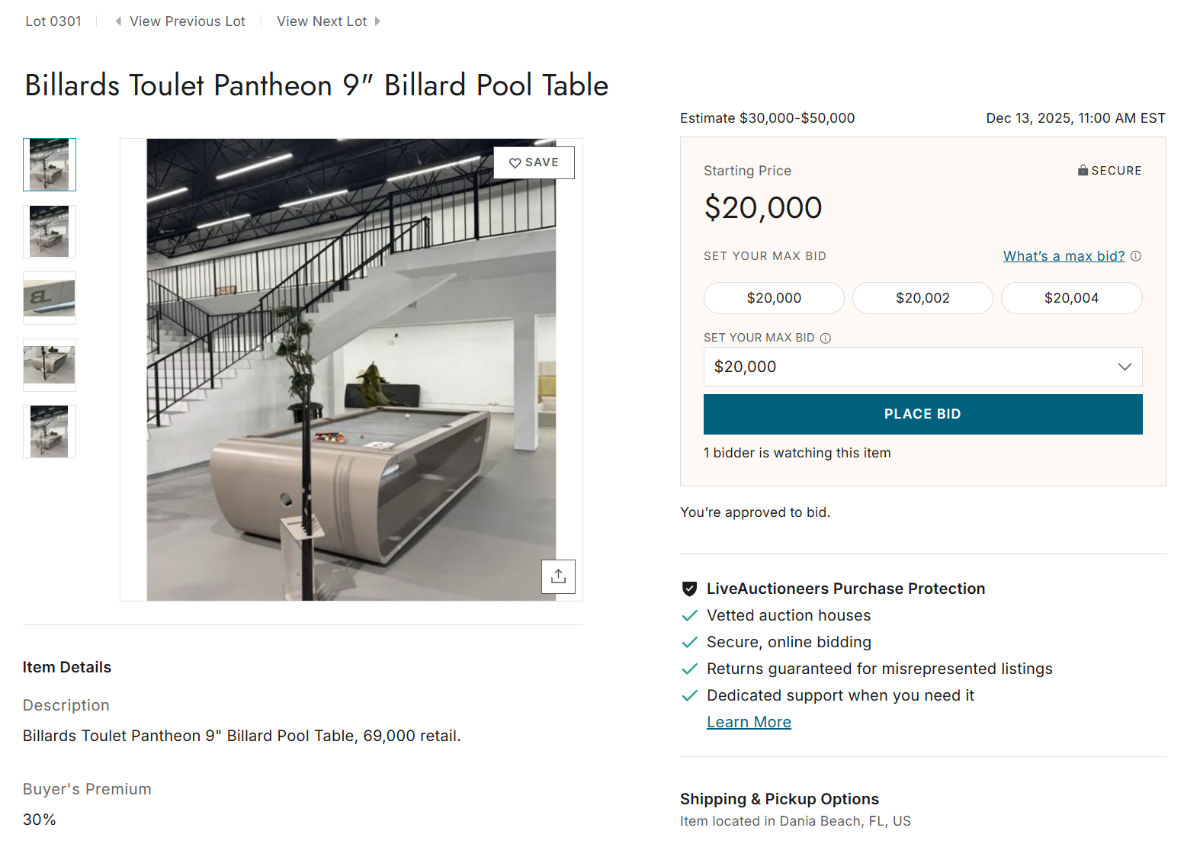Image resolution: width=1200 pixels, height=847 pixels.
Task: Save this lot with the heart button
Action: coord(534,163)
